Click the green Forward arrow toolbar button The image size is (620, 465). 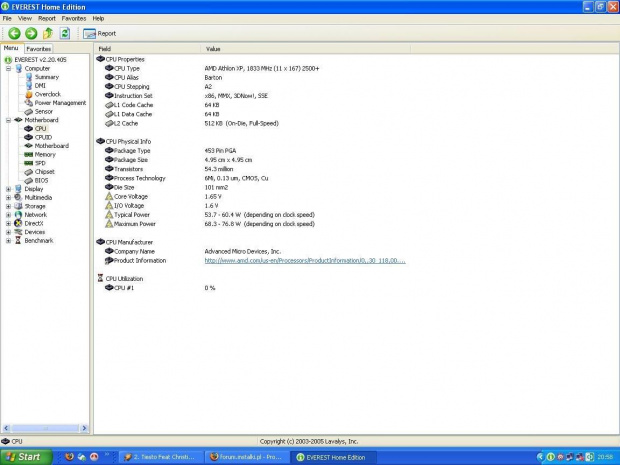[x=31, y=33]
